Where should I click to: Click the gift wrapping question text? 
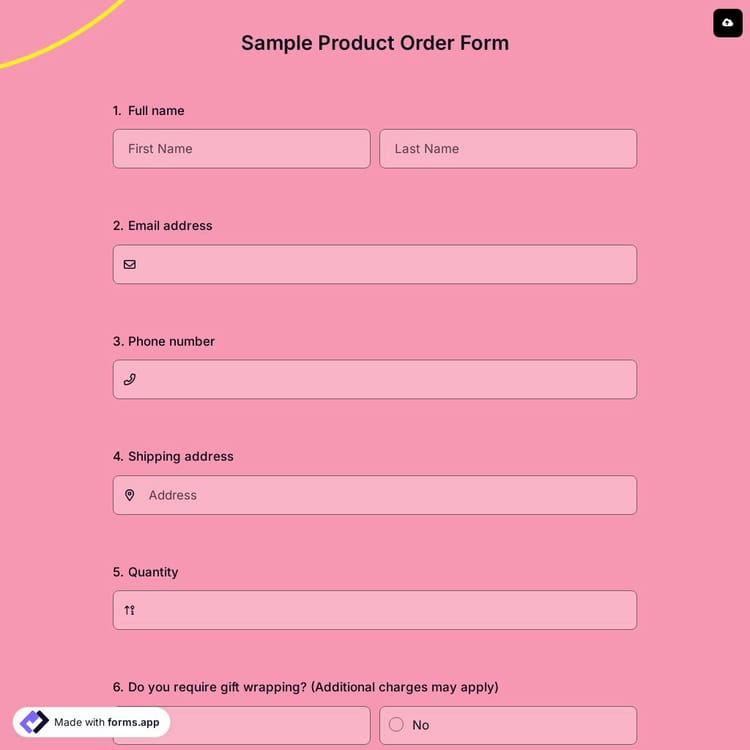click(x=306, y=687)
